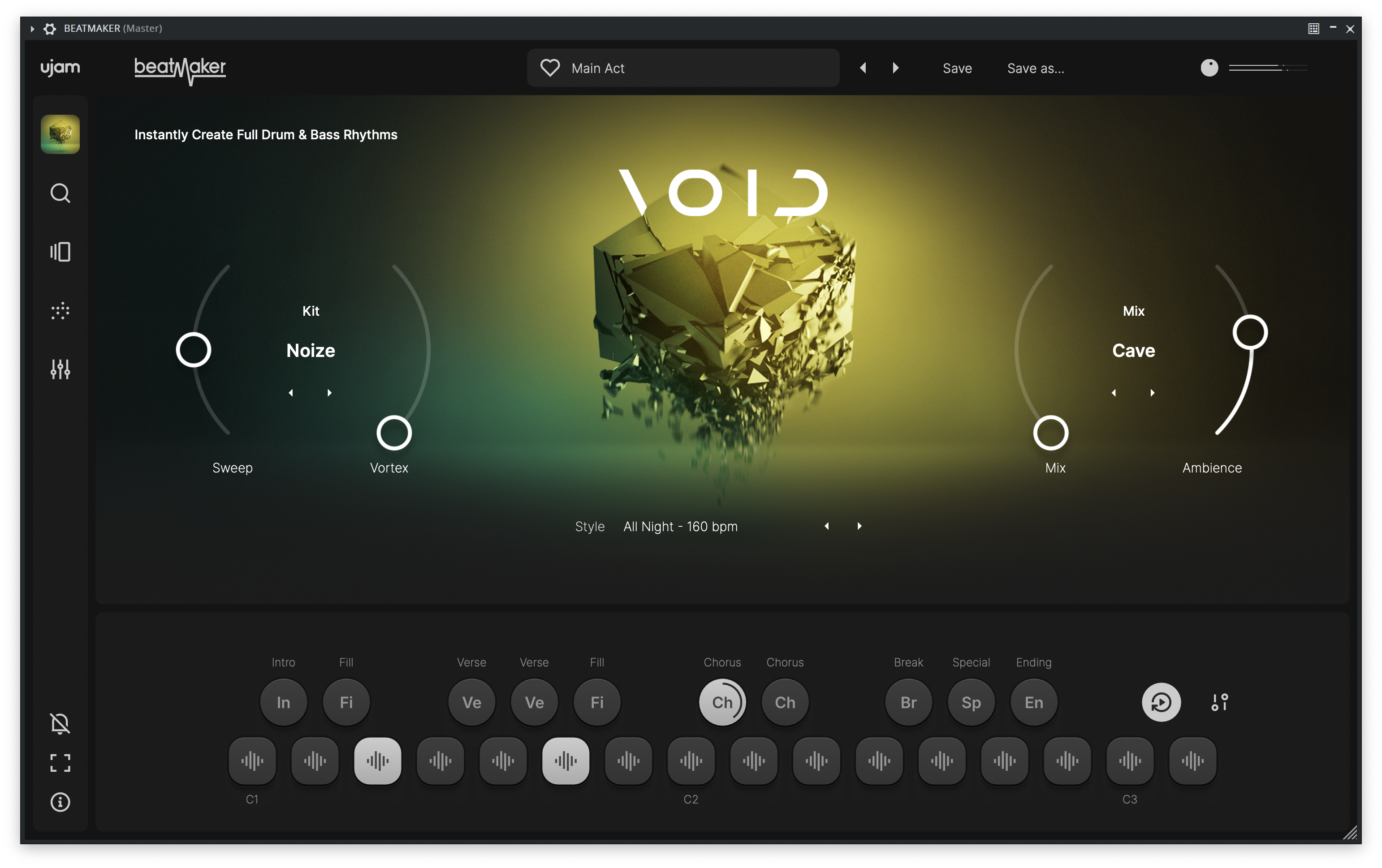1382x868 pixels.
Task: Open the dotted pattern view icon
Action: click(x=60, y=311)
